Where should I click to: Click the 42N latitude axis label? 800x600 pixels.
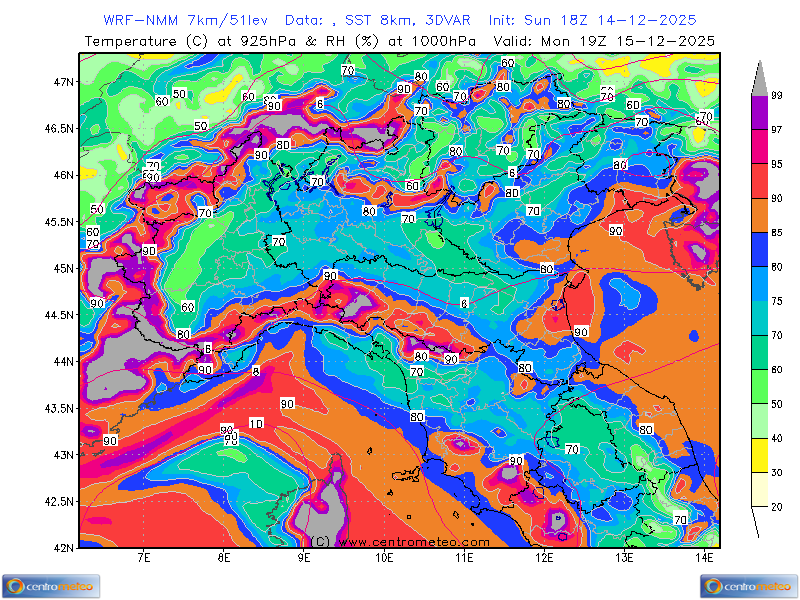click(63, 547)
